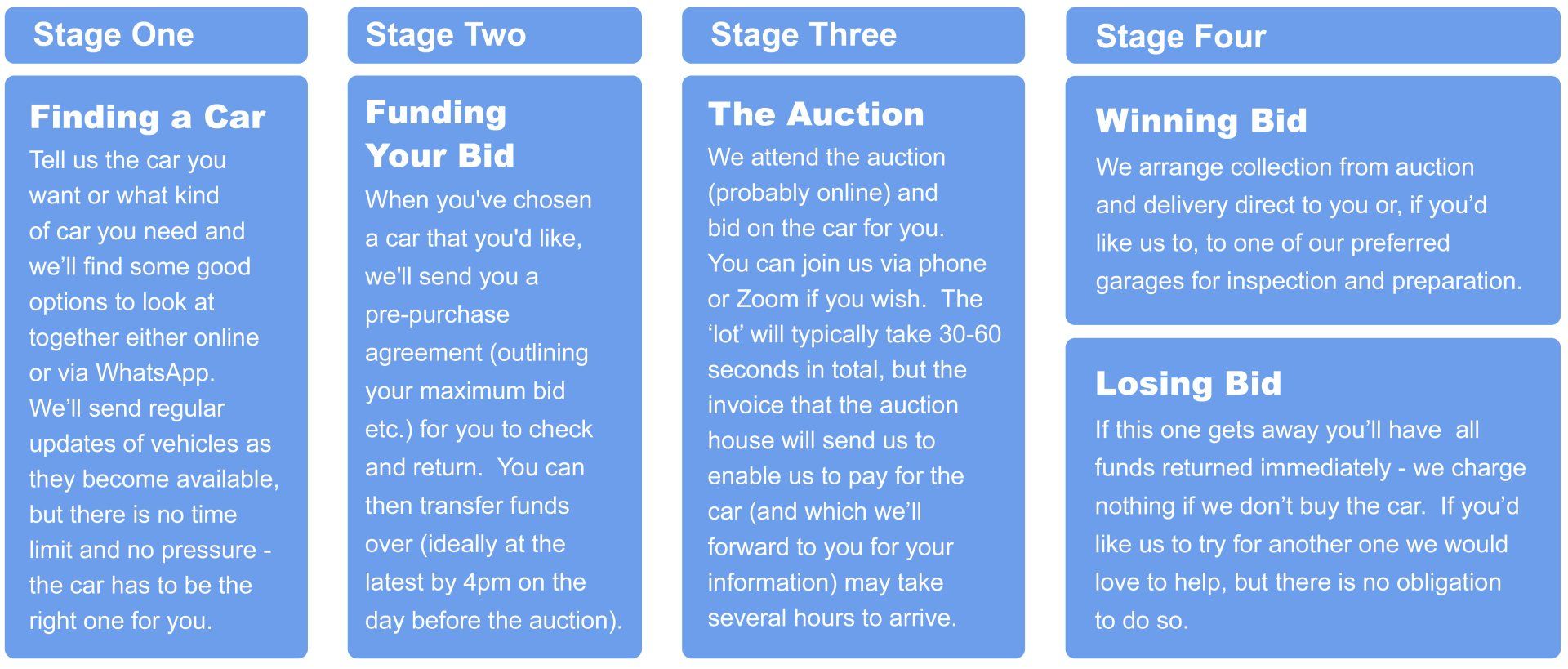Select the Stage Three header box

point(853,35)
